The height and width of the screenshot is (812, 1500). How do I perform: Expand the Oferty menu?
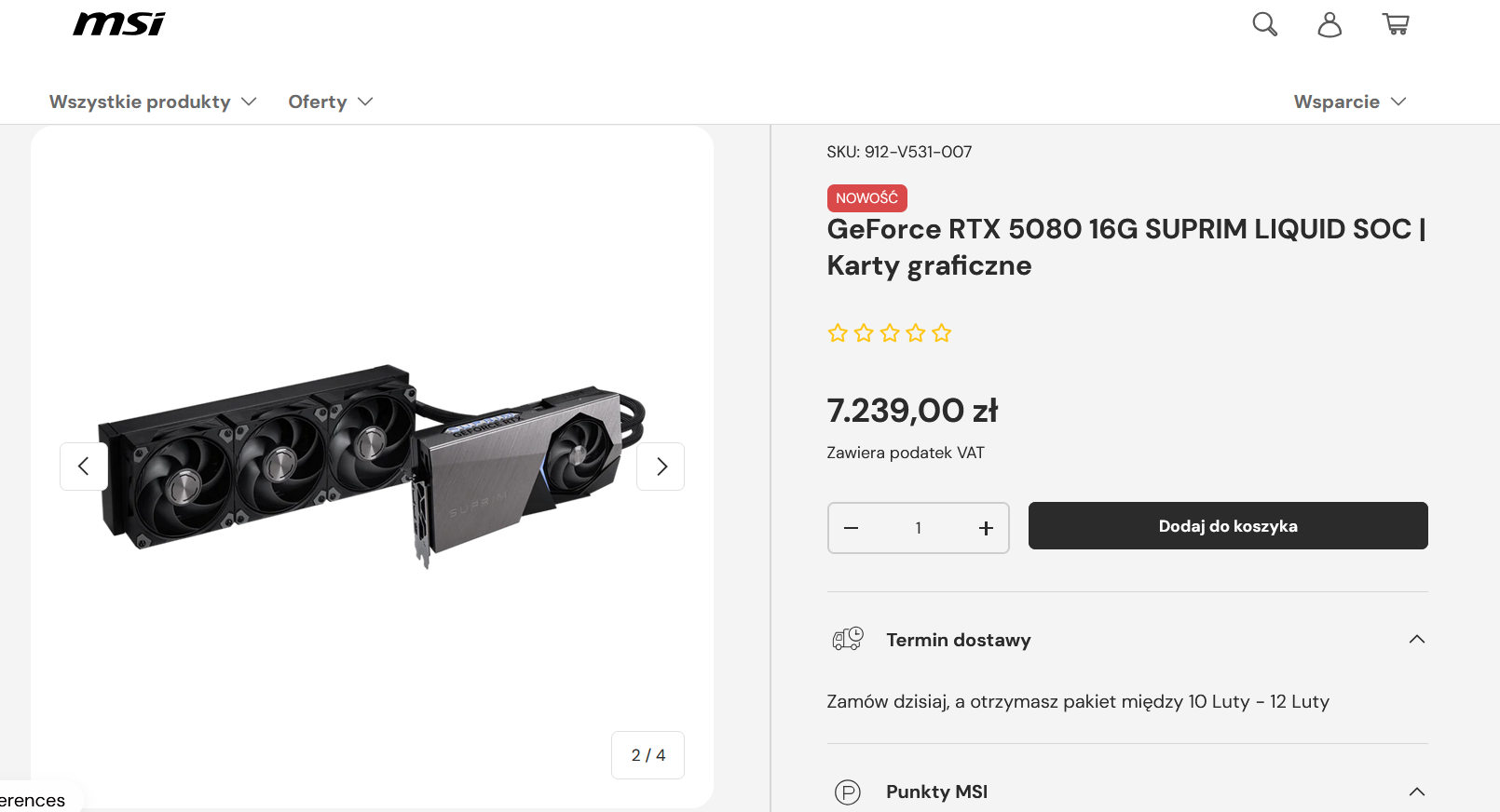[x=330, y=101]
